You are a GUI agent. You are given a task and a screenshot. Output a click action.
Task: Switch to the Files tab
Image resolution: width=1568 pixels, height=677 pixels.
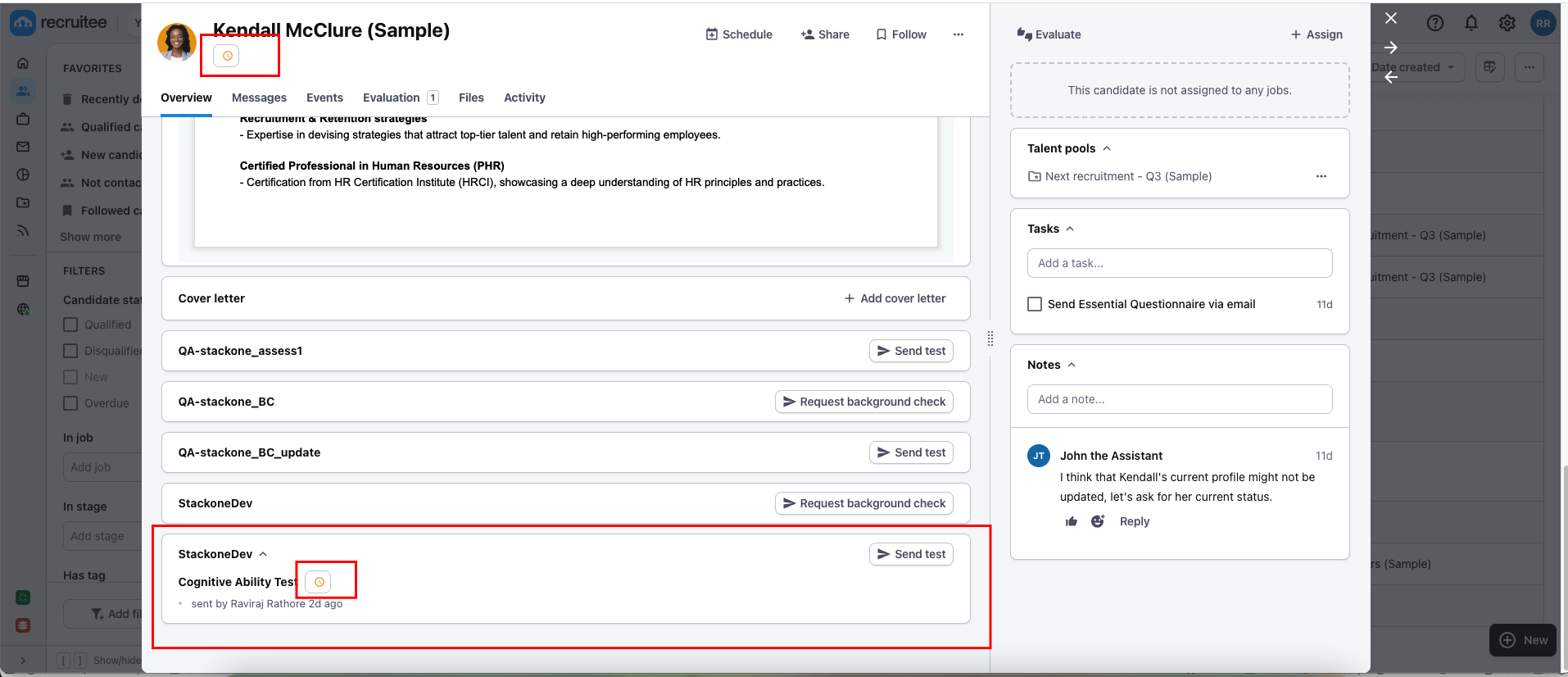(471, 98)
